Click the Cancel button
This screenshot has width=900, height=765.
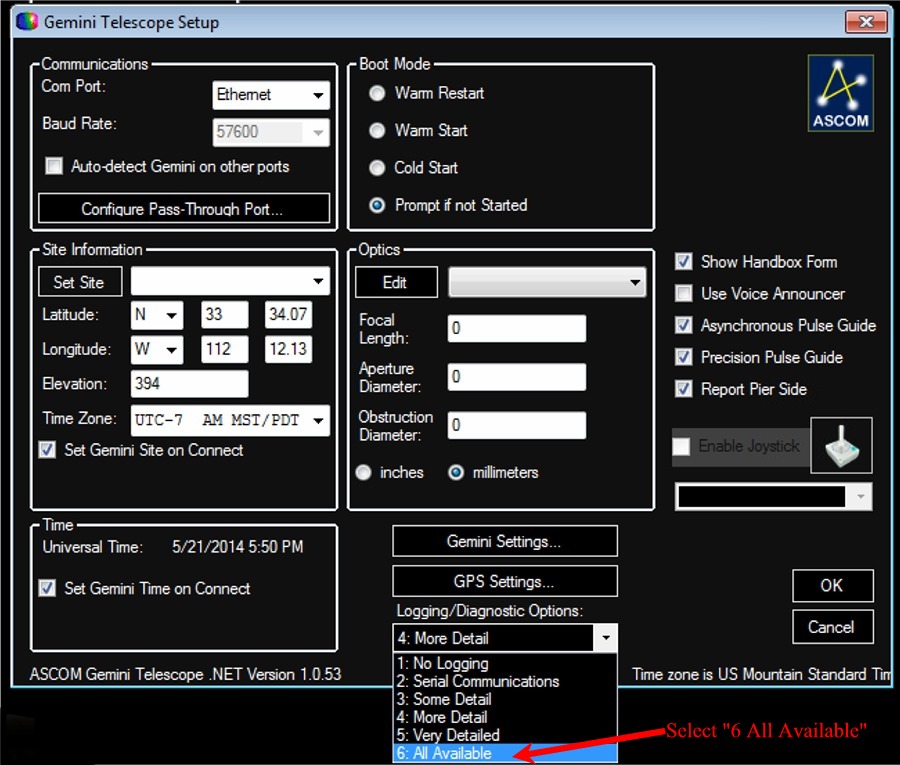click(x=833, y=627)
